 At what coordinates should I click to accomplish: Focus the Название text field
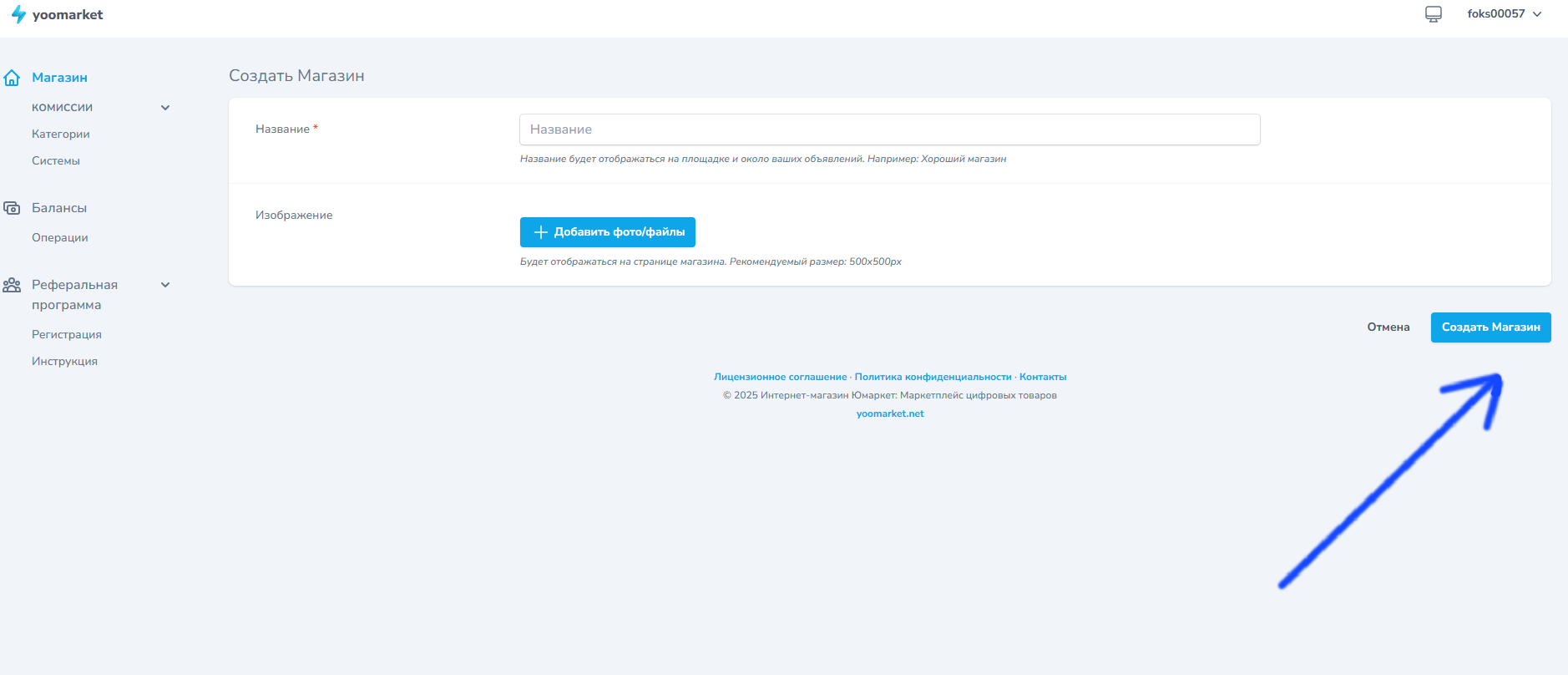click(889, 129)
